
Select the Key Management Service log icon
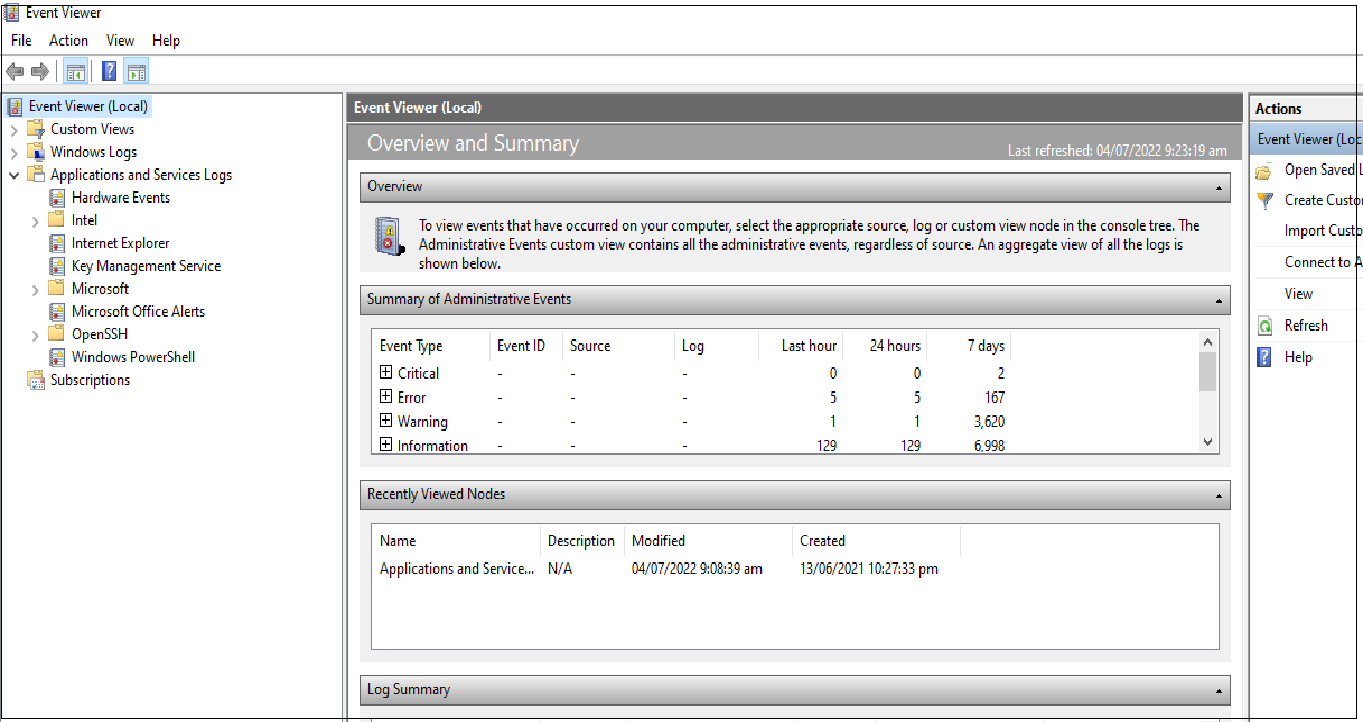point(57,266)
